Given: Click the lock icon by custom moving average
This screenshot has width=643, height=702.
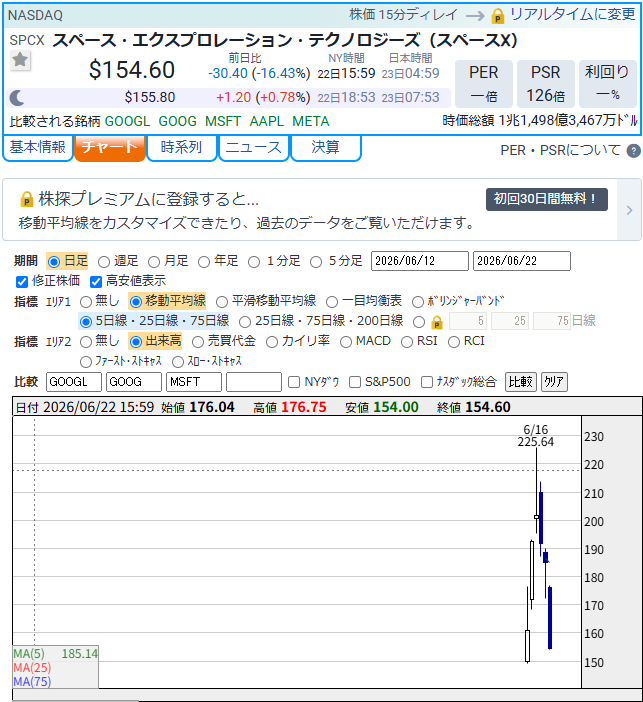Looking at the screenshot, I should click(437, 322).
